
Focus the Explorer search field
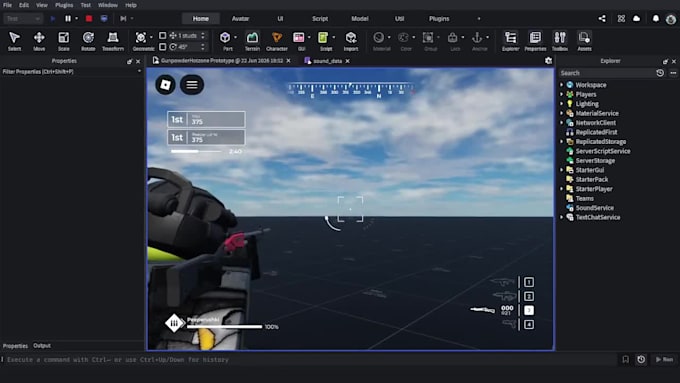coord(607,73)
